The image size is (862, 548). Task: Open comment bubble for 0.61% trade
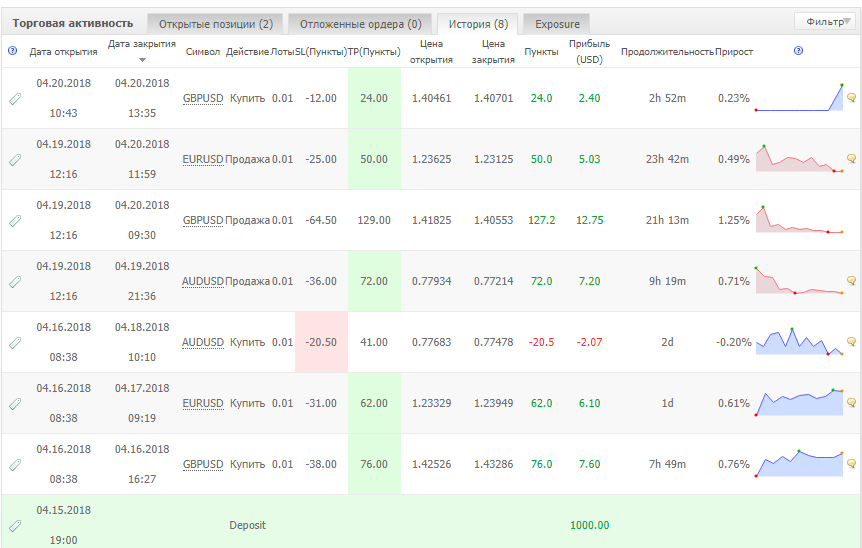pyautogui.click(x=852, y=403)
